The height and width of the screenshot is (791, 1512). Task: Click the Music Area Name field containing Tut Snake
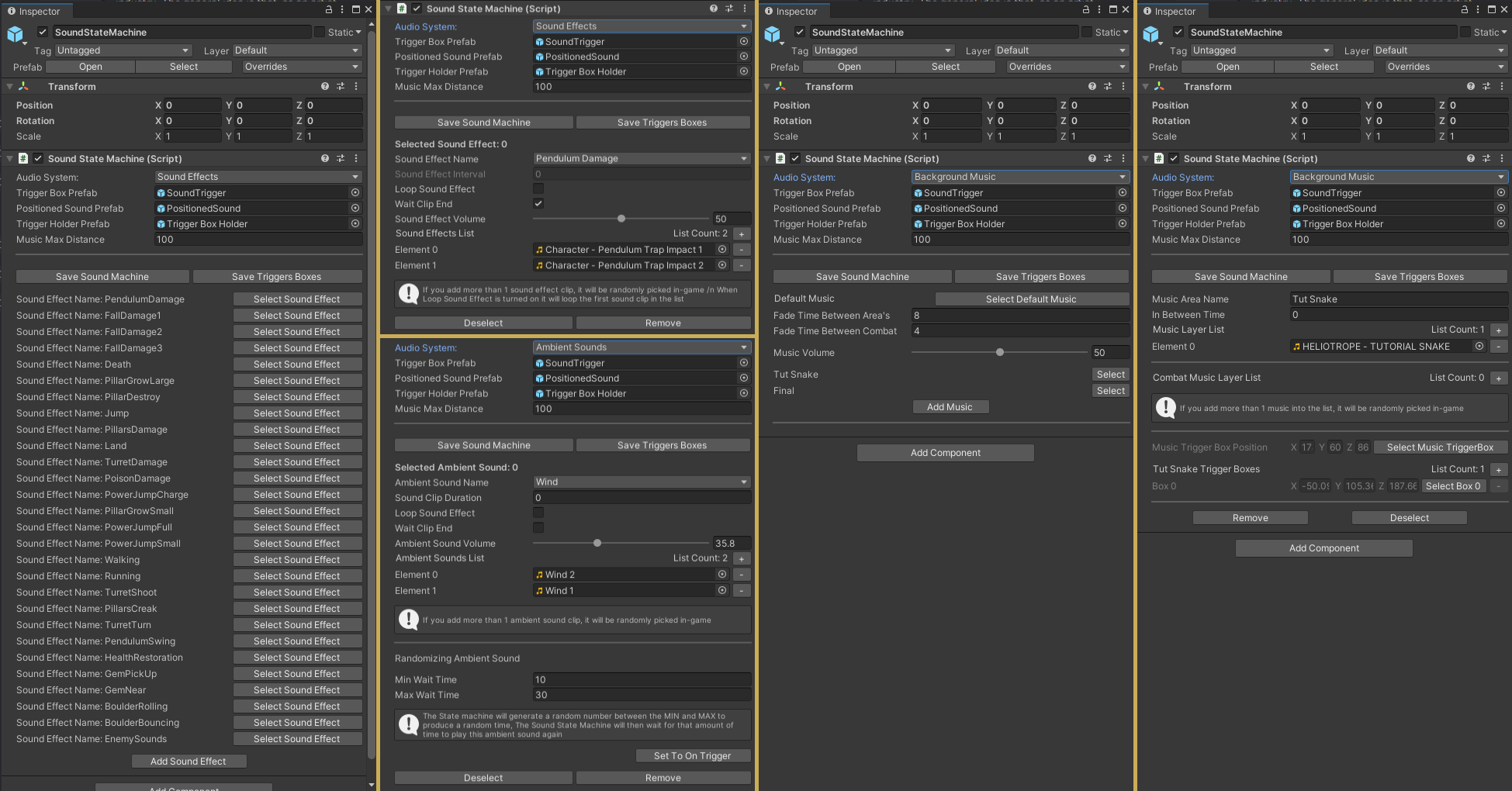click(x=1398, y=299)
